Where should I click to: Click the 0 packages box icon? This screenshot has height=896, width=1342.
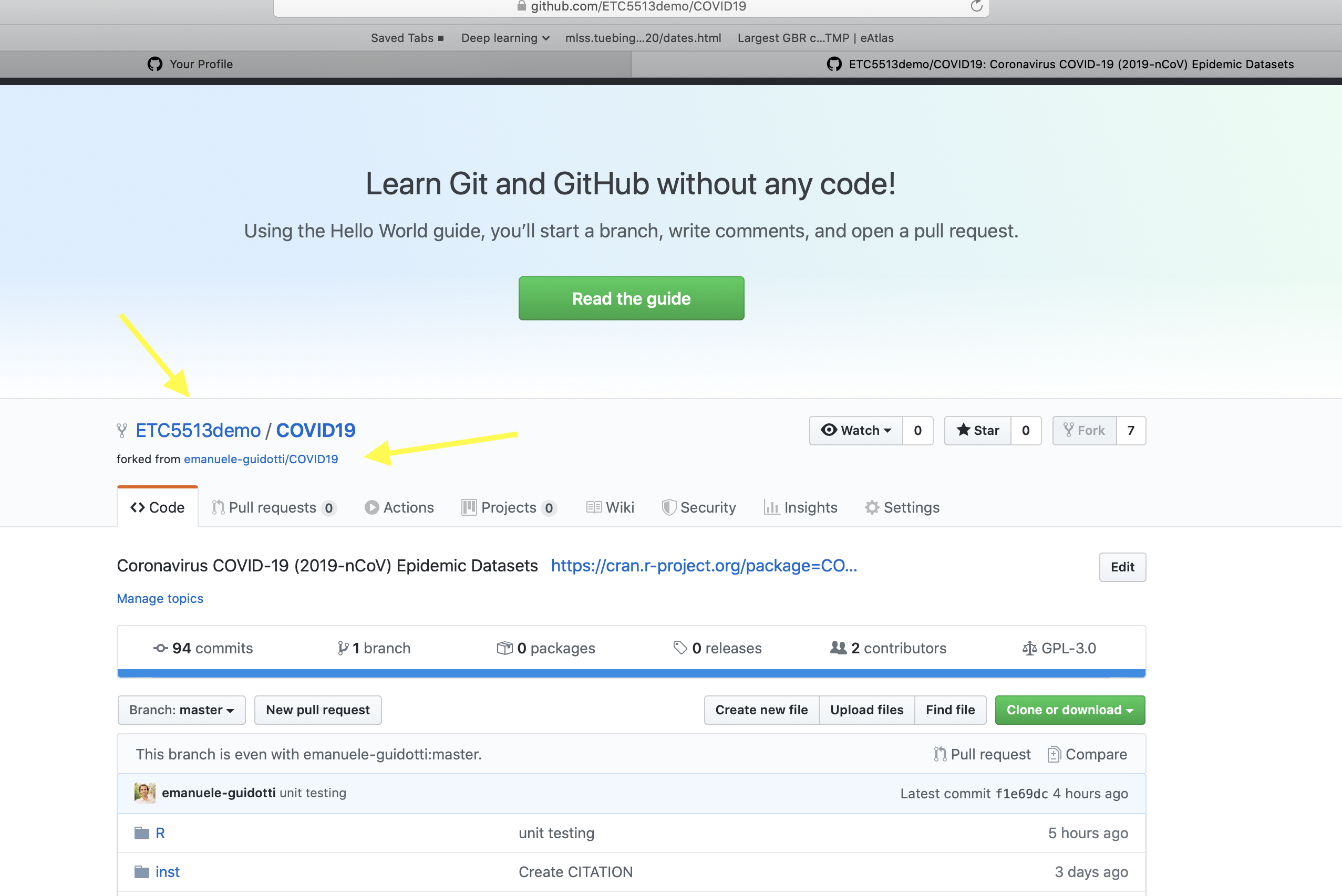pos(504,648)
